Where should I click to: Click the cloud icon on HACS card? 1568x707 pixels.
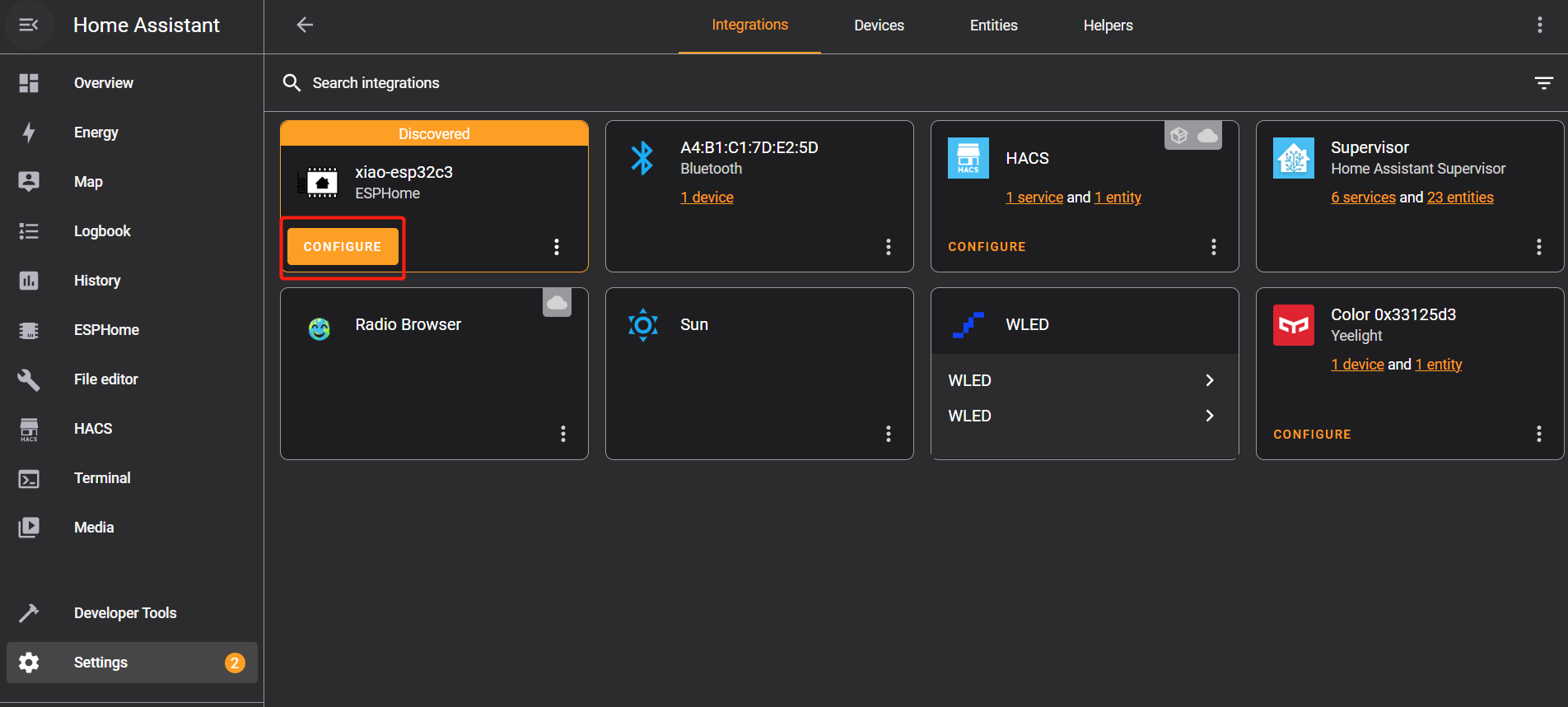click(1207, 135)
